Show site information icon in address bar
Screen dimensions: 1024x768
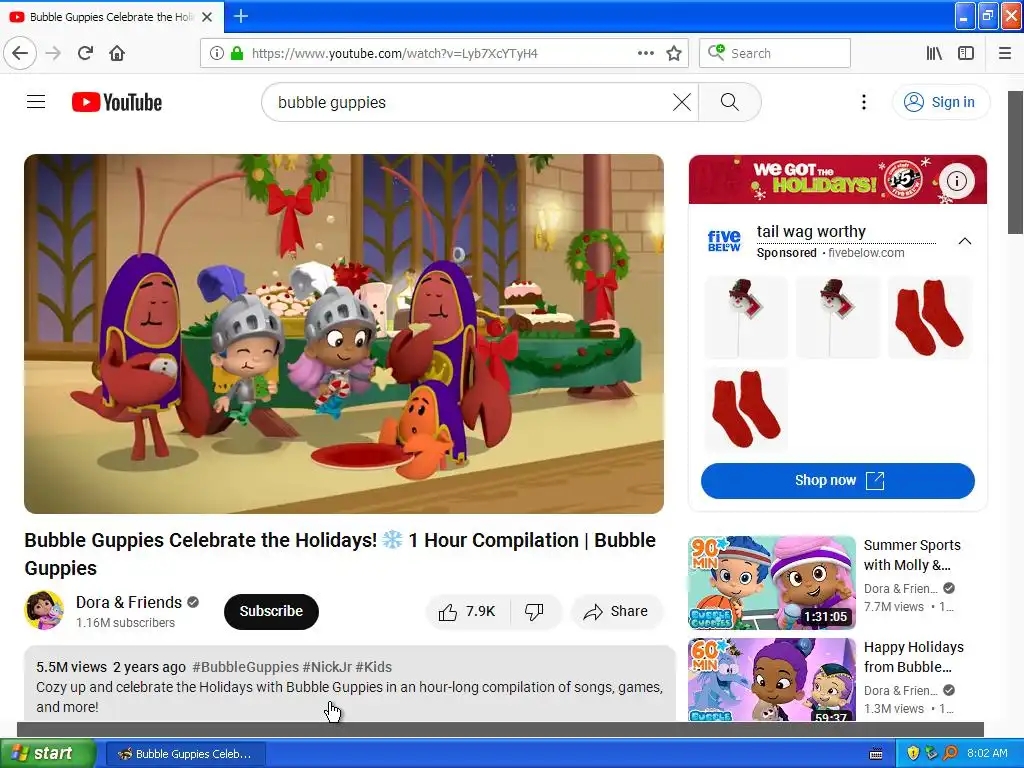click(x=217, y=53)
